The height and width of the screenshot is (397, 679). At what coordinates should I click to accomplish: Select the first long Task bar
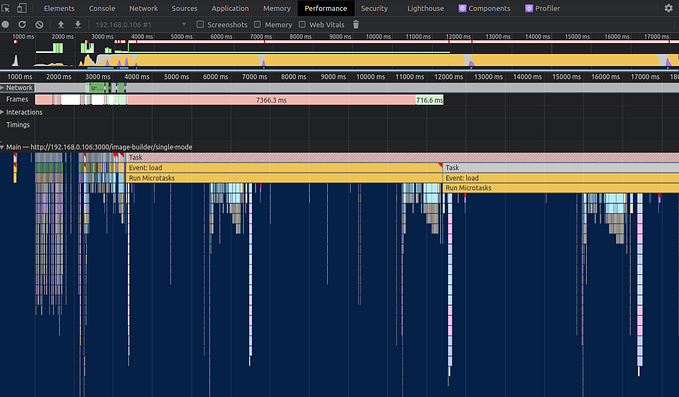(x=403, y=157)
